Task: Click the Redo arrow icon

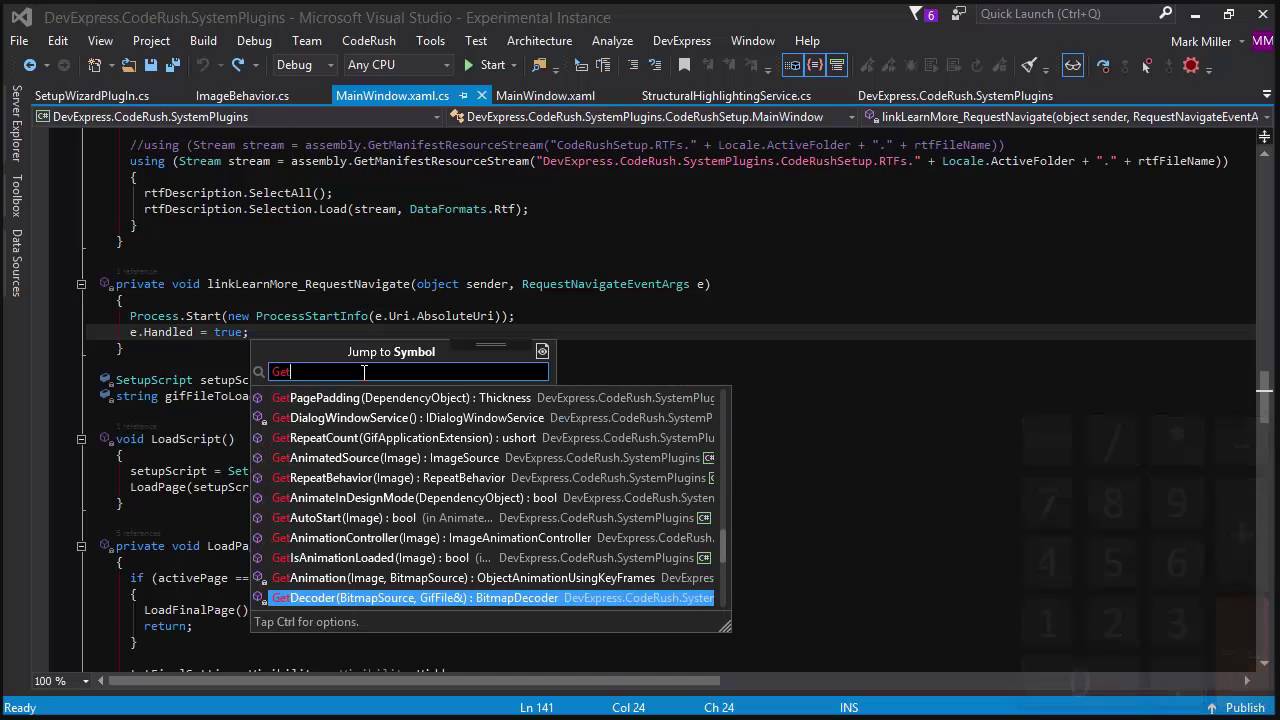Action: 238,65
